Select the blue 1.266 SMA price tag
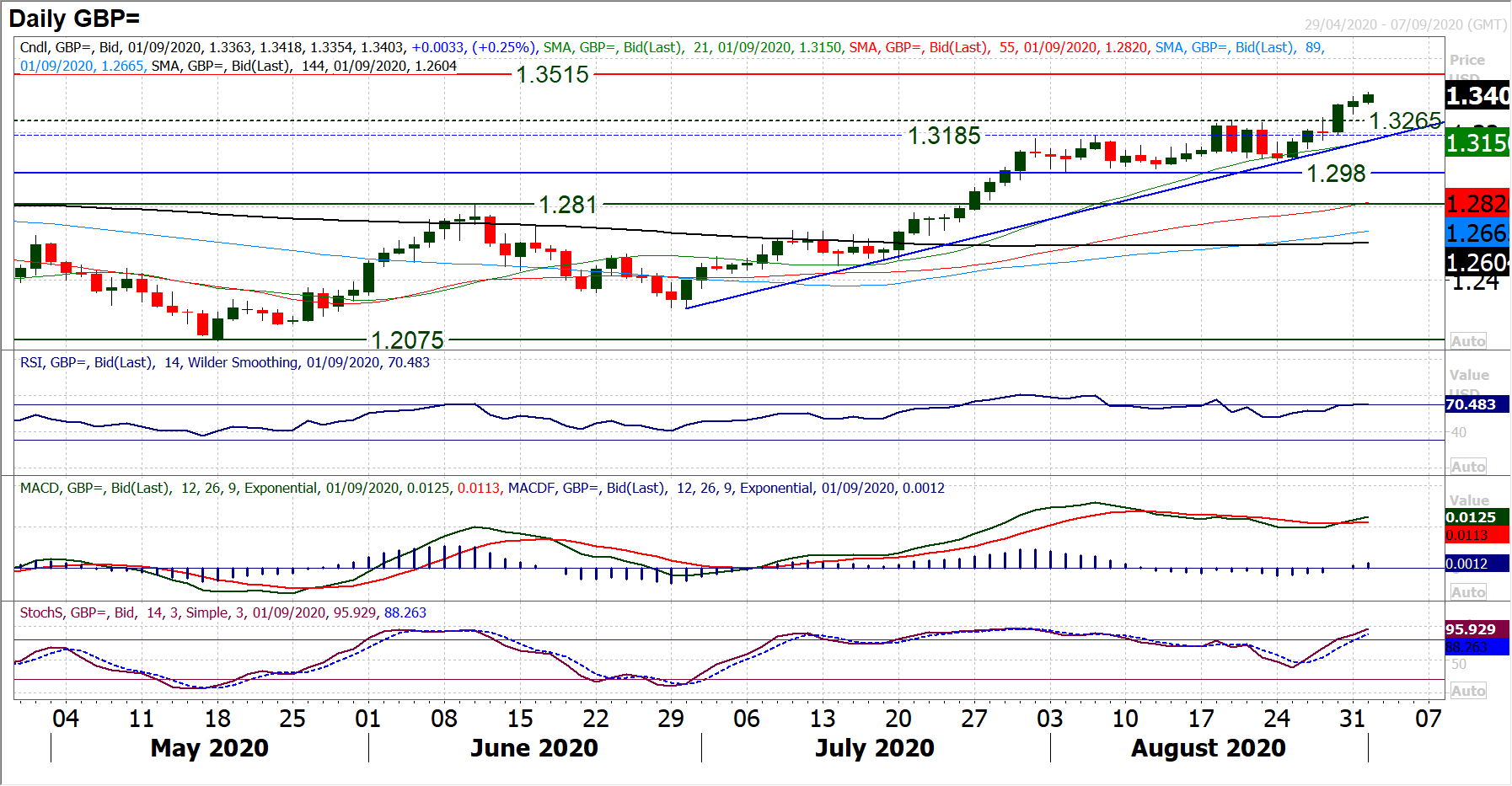The image size is (1512, 786). pos(1477,233)
